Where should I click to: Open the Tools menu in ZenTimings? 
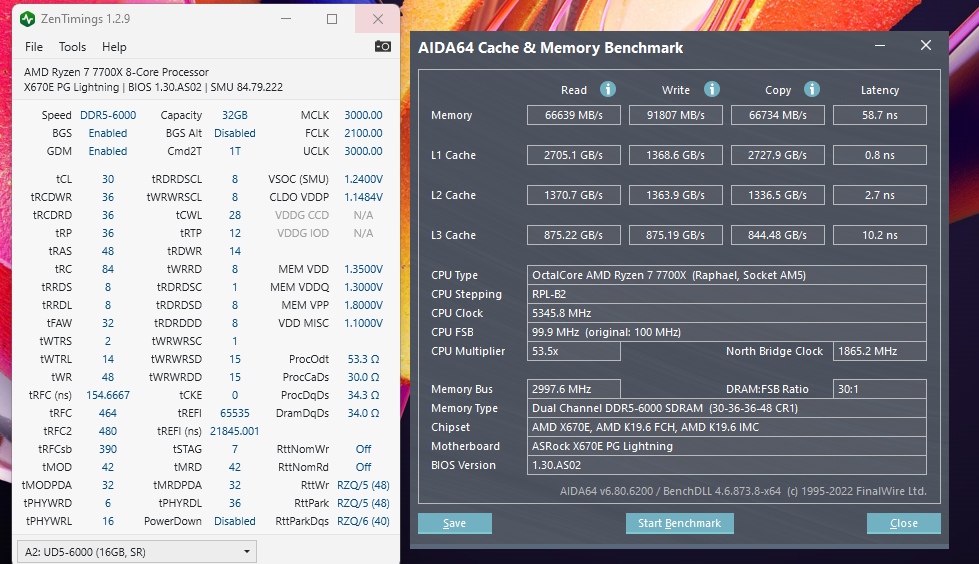[x=72, y=47]
